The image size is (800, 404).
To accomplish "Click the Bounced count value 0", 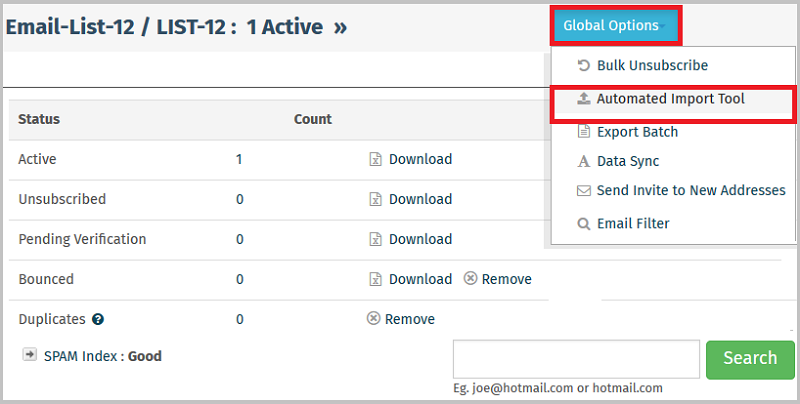I will (x=239, y=280).
